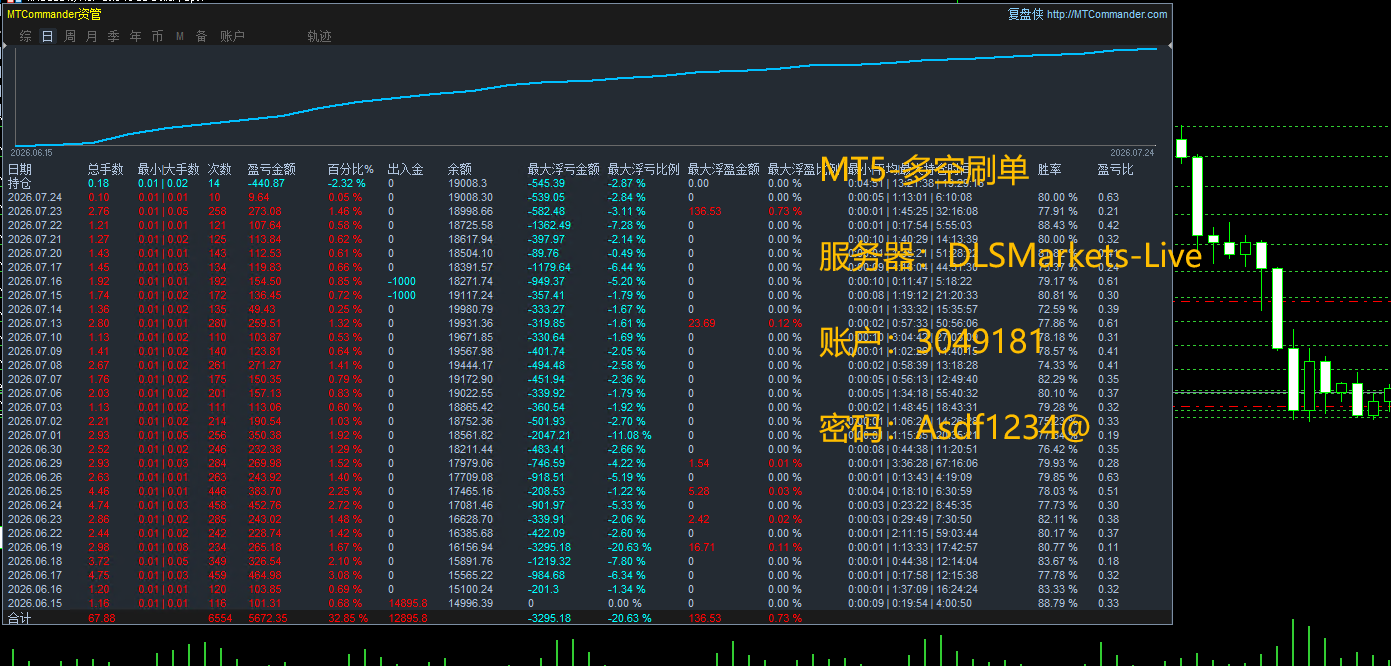
Task: Click the 32.85 % total percentage
Action: [x=347, y=618]
